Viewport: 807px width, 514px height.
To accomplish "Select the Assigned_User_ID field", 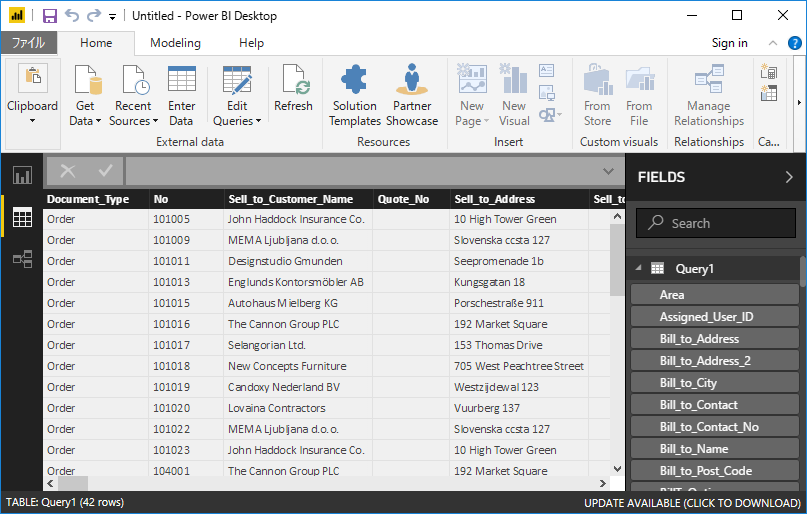I will (x=714, y=317).
